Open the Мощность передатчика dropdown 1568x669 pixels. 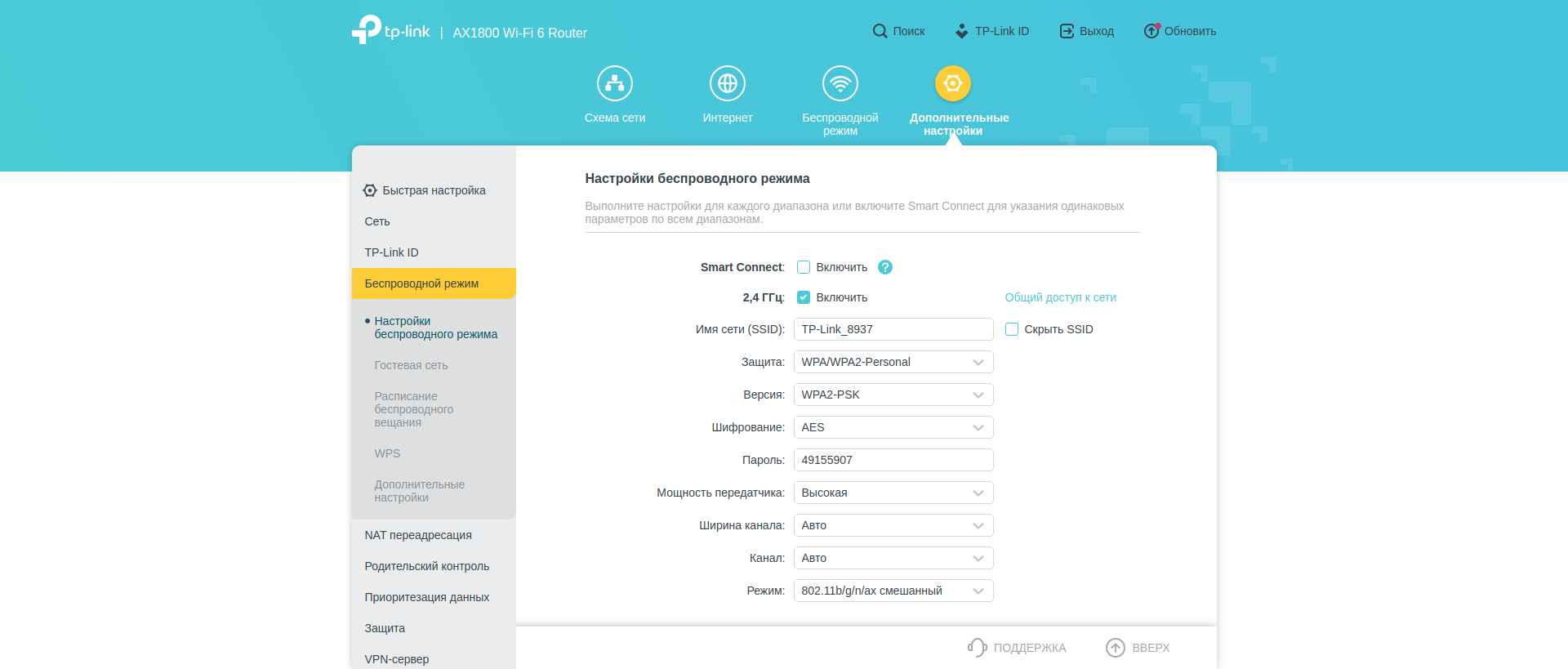click(x=893, y=493)
